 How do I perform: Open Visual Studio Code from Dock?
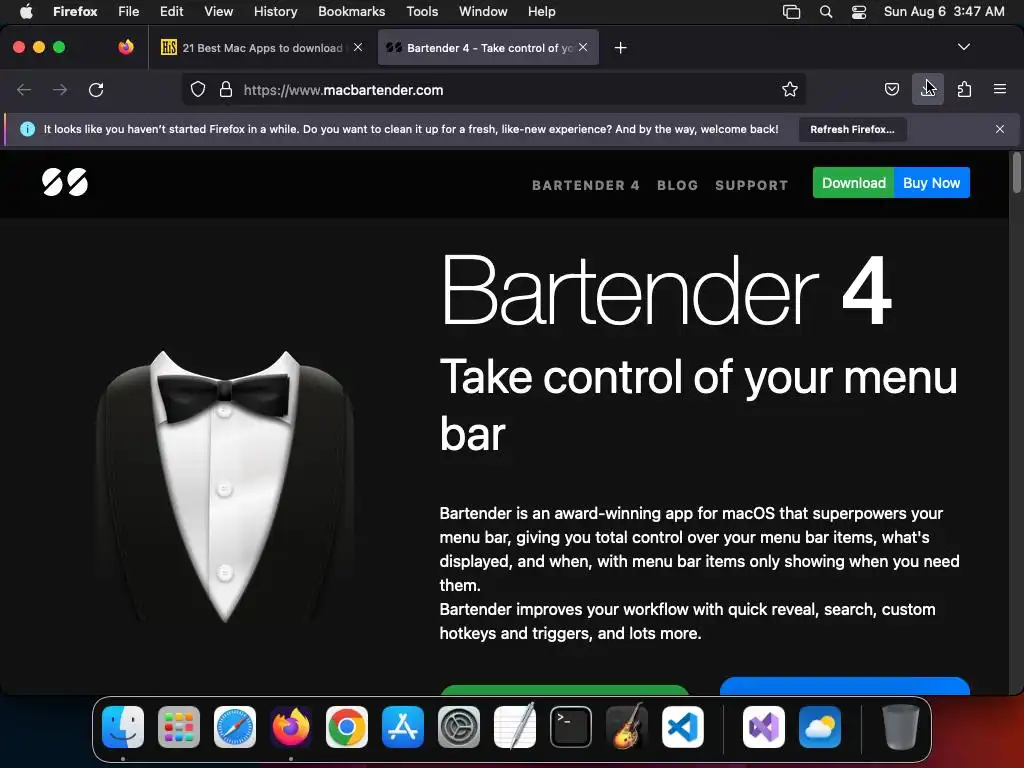[683, 727]
